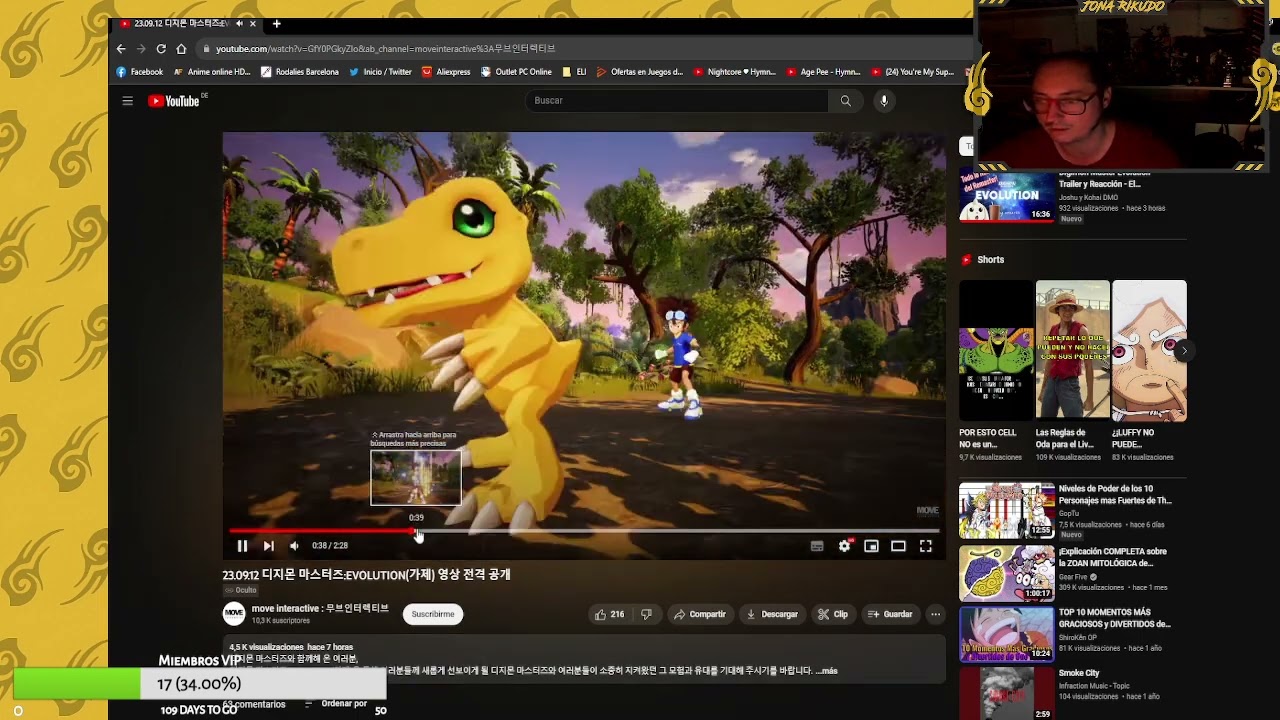Switch to miniplayer mode
Viewport: 1280px width, 720px height.
[x=871, y=546]
